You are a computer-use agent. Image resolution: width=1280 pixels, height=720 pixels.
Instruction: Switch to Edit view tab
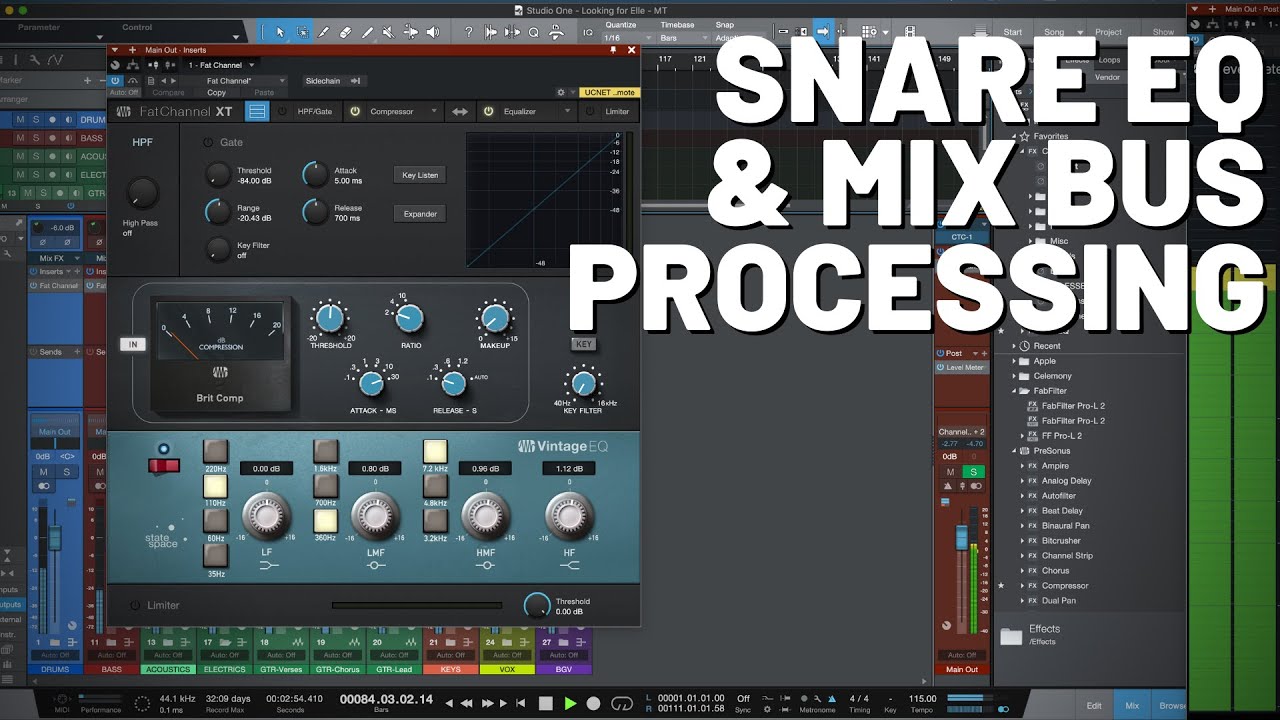[x=1094, y=705]
